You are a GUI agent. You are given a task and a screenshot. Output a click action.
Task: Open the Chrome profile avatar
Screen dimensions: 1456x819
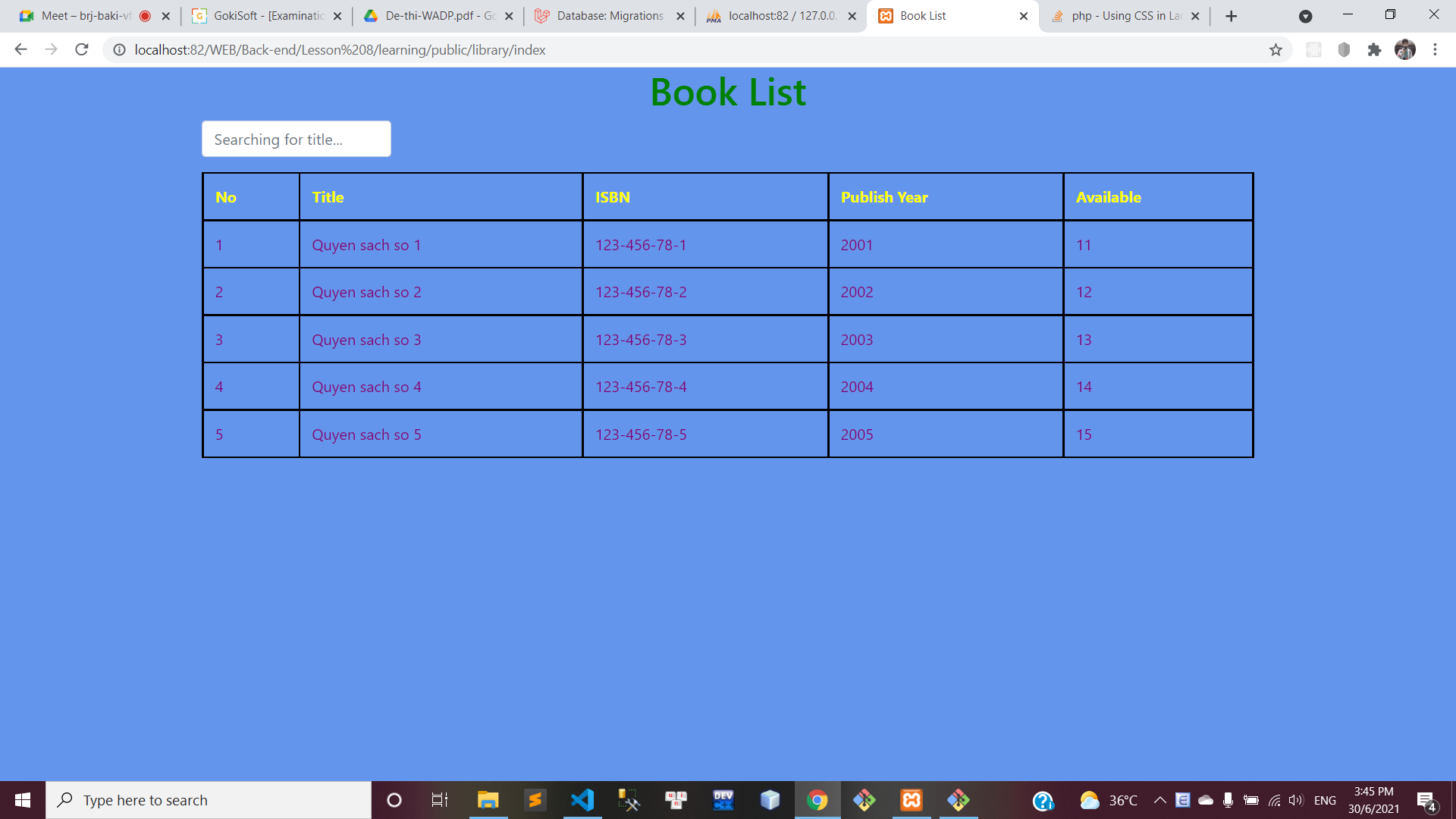pos(1405,50)
